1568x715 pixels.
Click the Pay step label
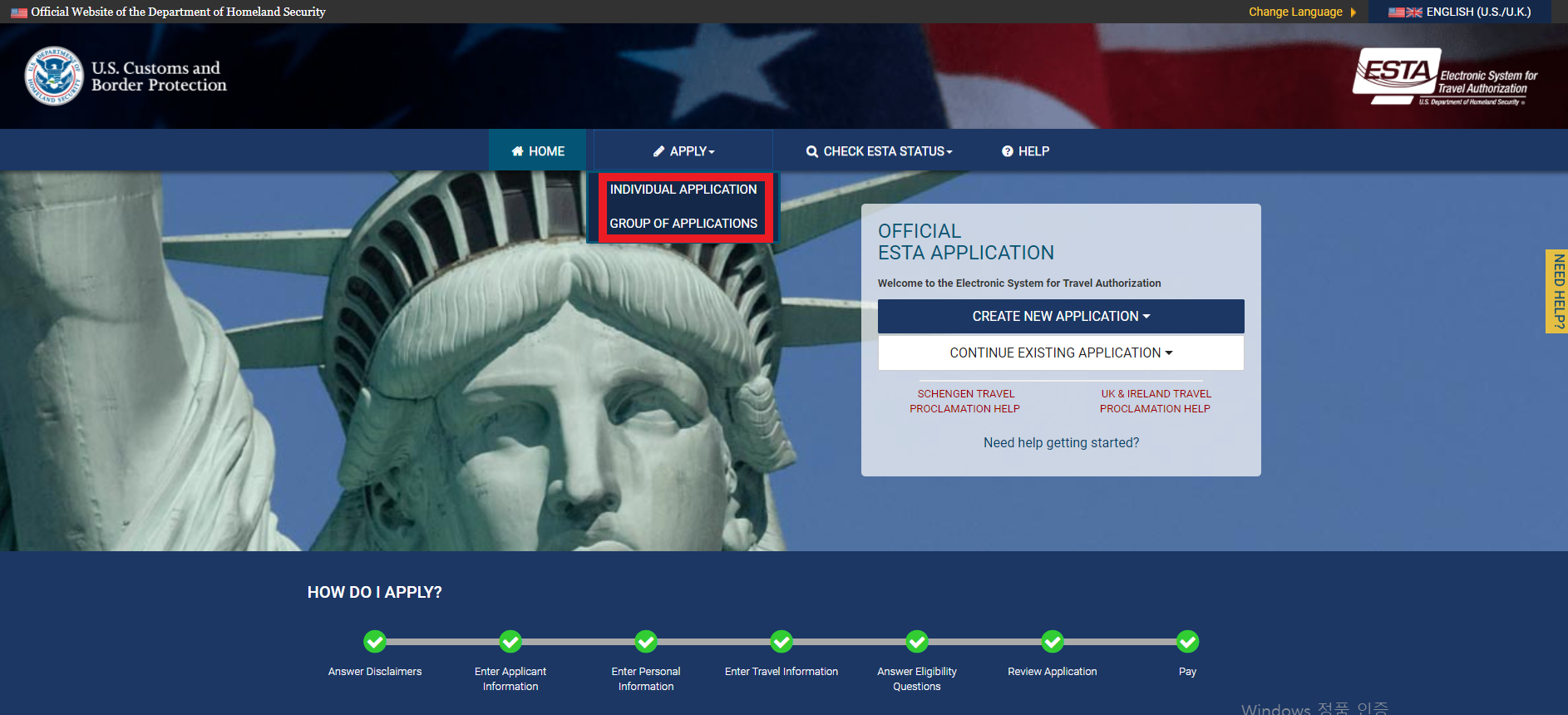click(x=1188, y=672)
